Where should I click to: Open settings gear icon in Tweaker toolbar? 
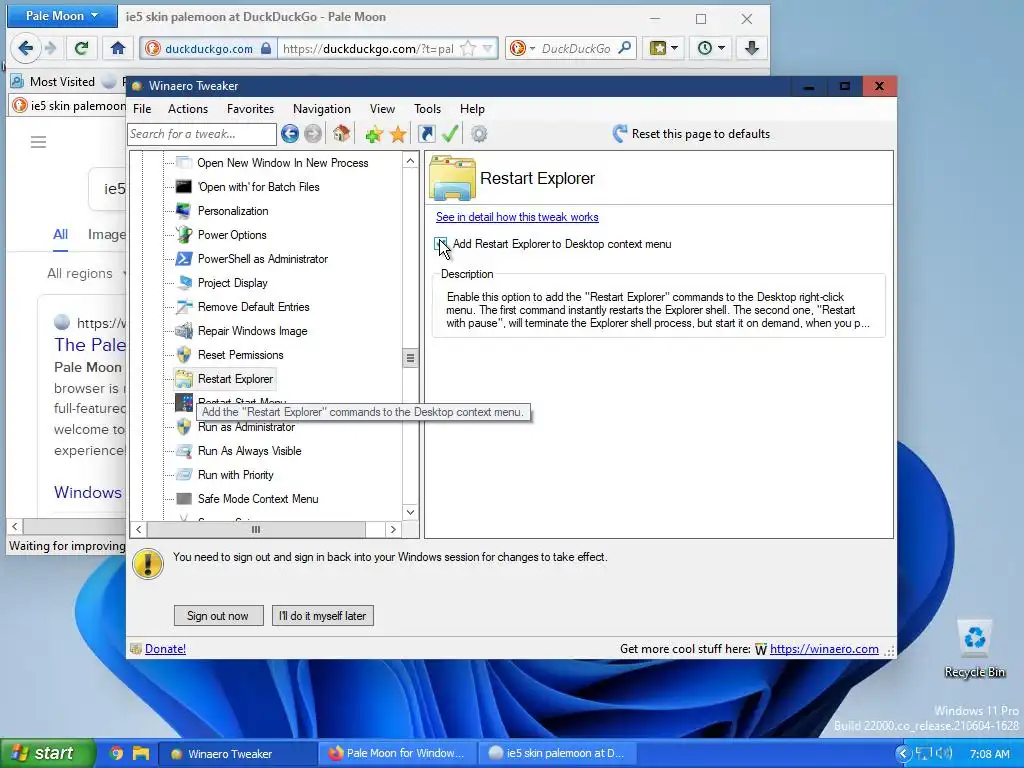pos(479,134)
